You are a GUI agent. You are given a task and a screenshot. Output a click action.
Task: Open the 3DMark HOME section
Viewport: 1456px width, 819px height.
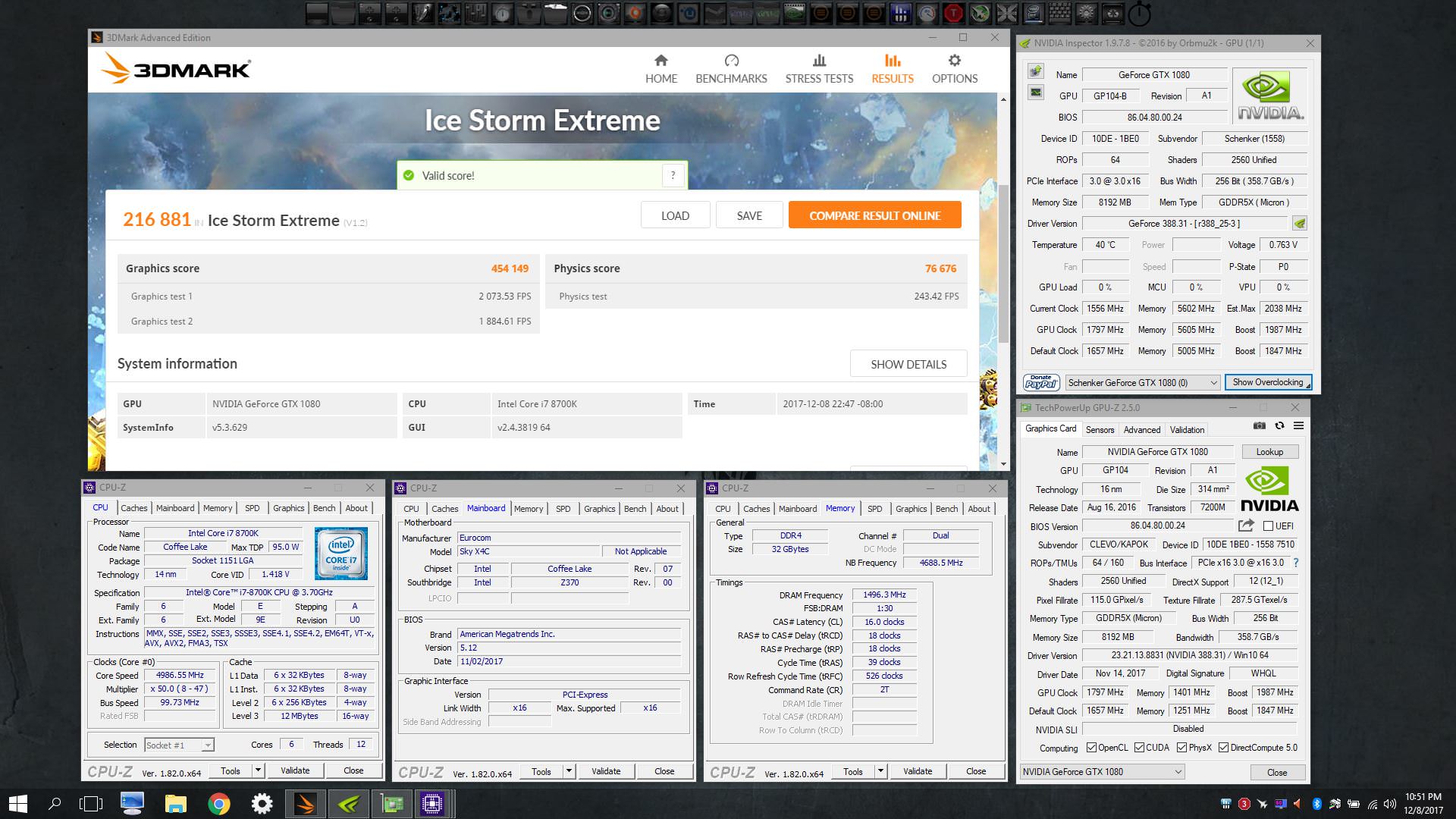pos(661,69)
